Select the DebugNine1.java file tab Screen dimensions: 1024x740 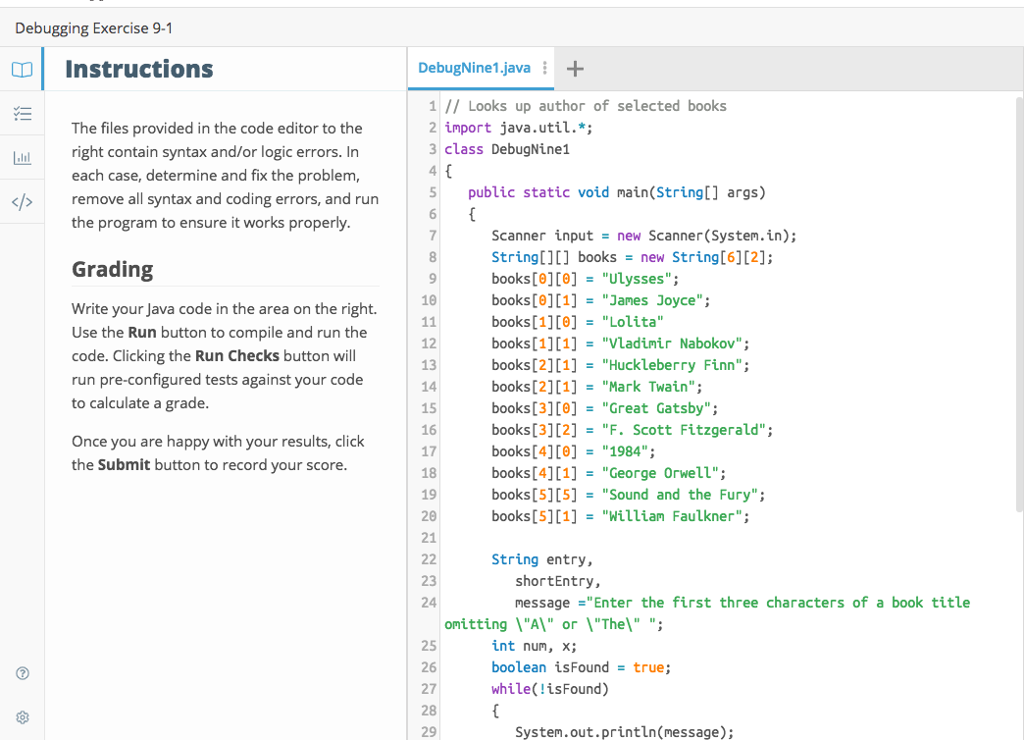[474, 68]
